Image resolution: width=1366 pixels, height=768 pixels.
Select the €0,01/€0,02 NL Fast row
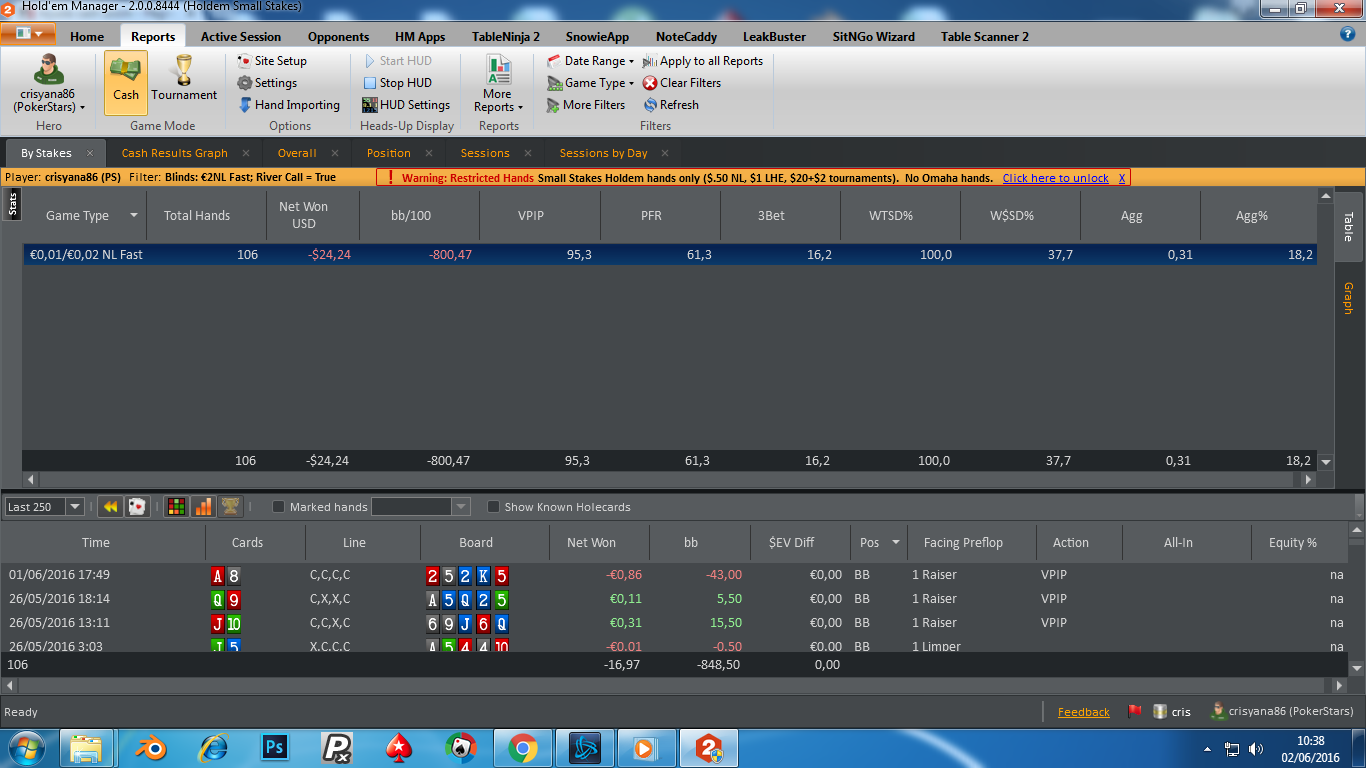(670, 255)
